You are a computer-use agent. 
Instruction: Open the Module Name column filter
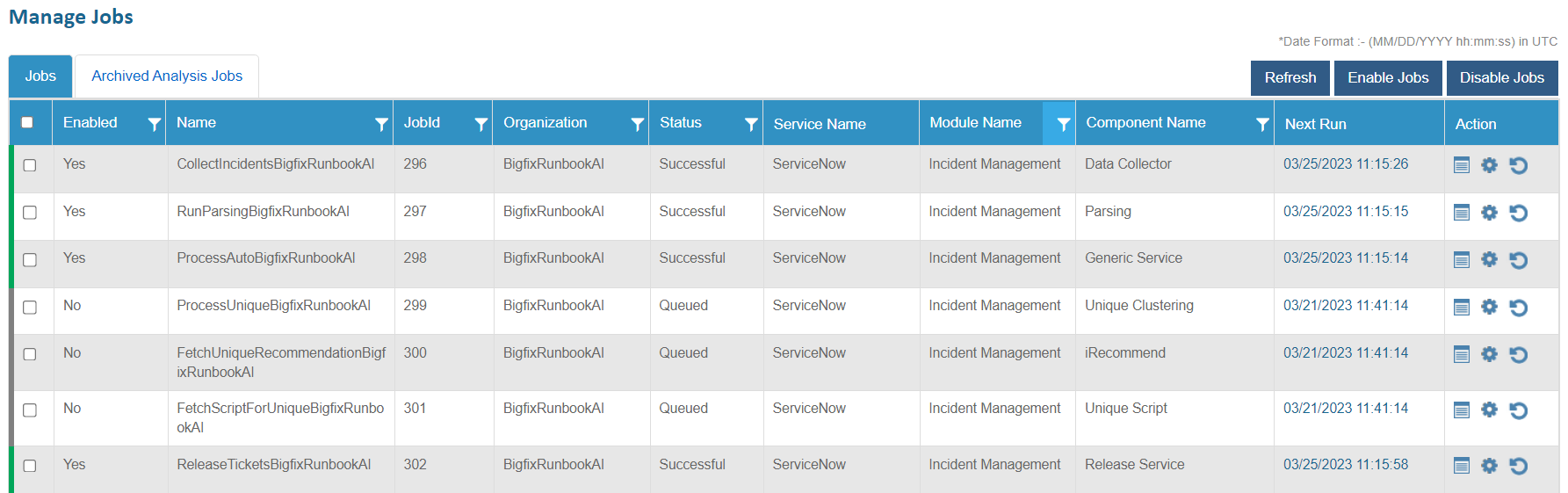click(1062, 124)
